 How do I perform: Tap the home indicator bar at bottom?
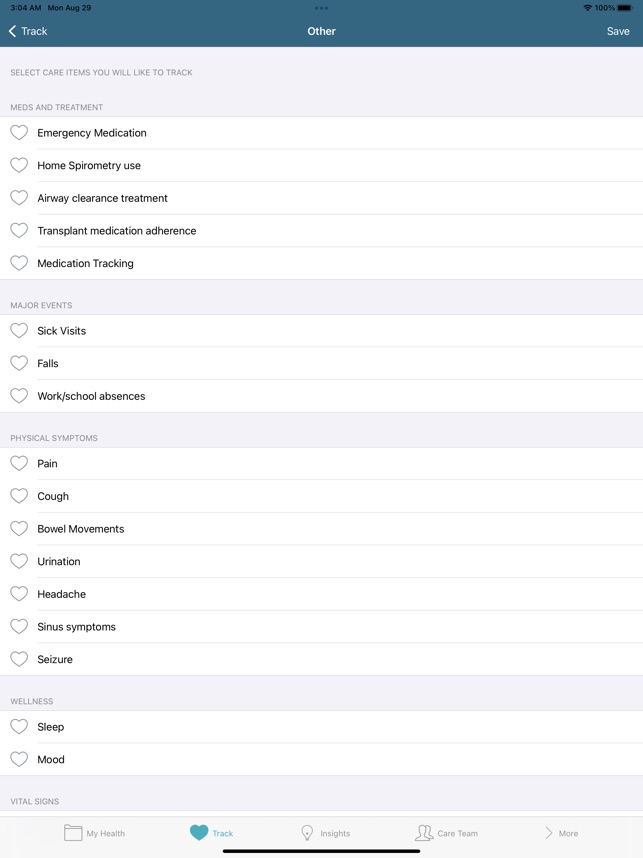pos(321,852)
